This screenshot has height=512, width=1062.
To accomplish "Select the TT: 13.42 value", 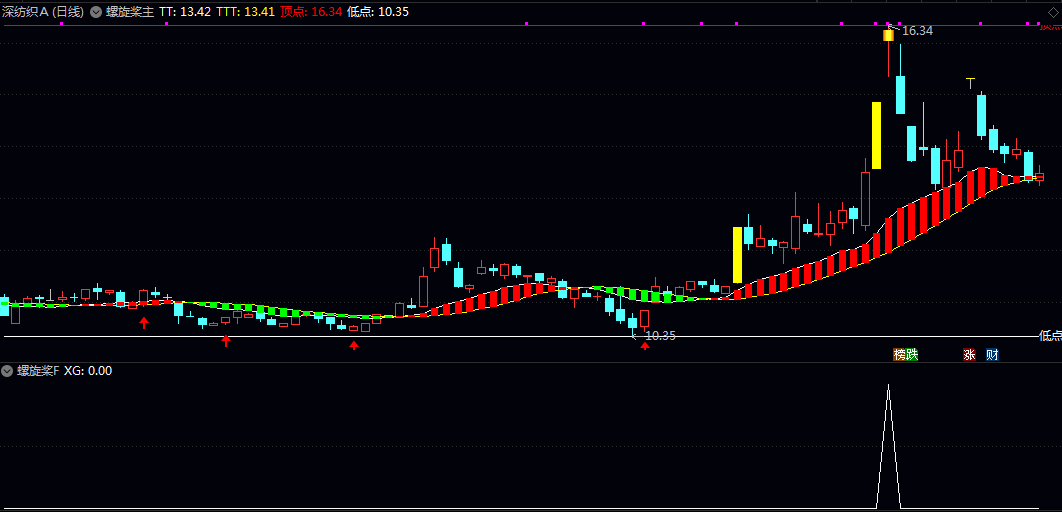I will [186, 12].
